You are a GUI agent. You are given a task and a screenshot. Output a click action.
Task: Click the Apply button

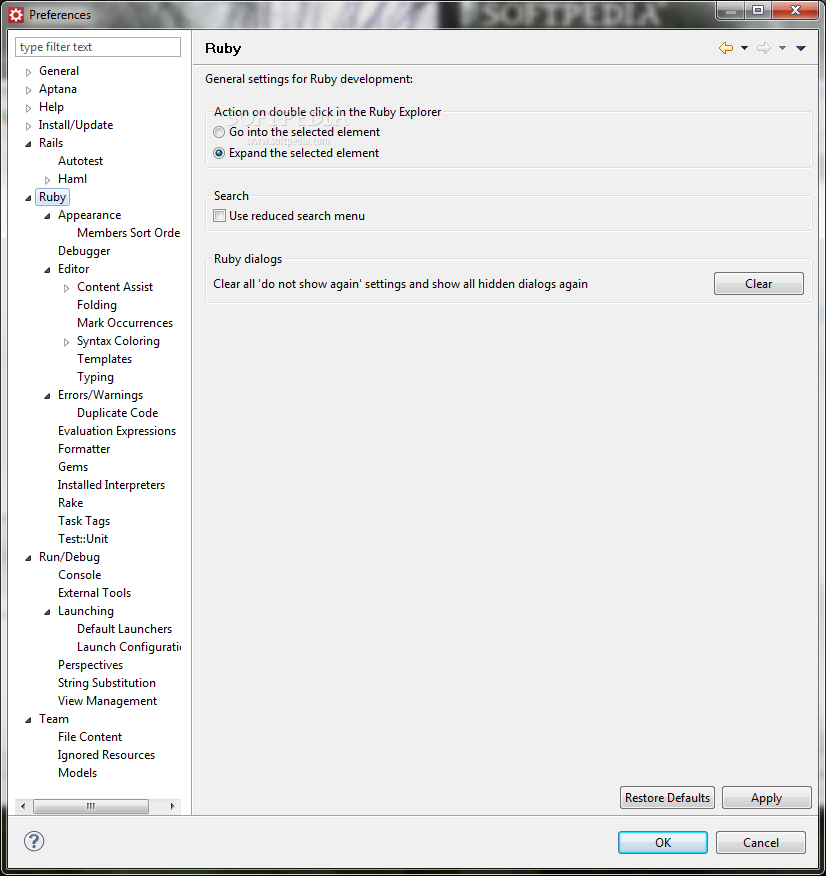pyautogui.click(x=766, y=797)
